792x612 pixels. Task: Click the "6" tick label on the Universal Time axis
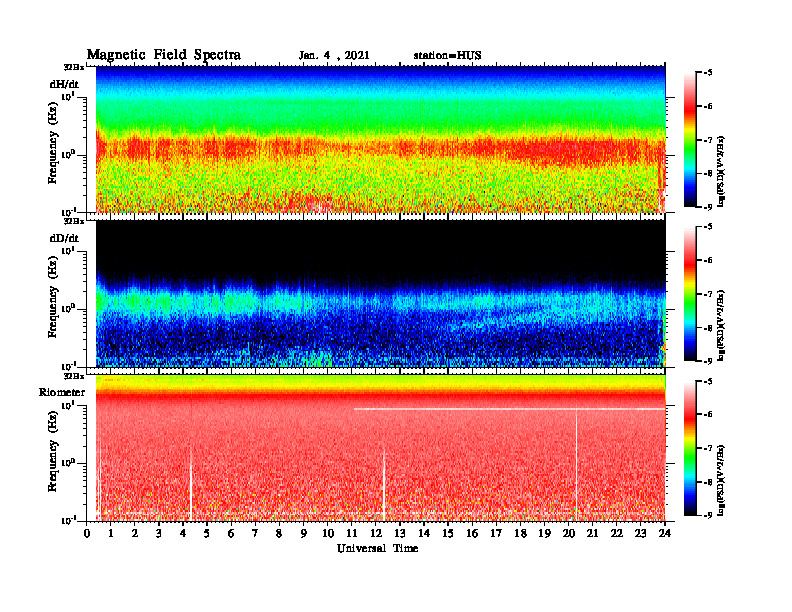click(231, 534)
